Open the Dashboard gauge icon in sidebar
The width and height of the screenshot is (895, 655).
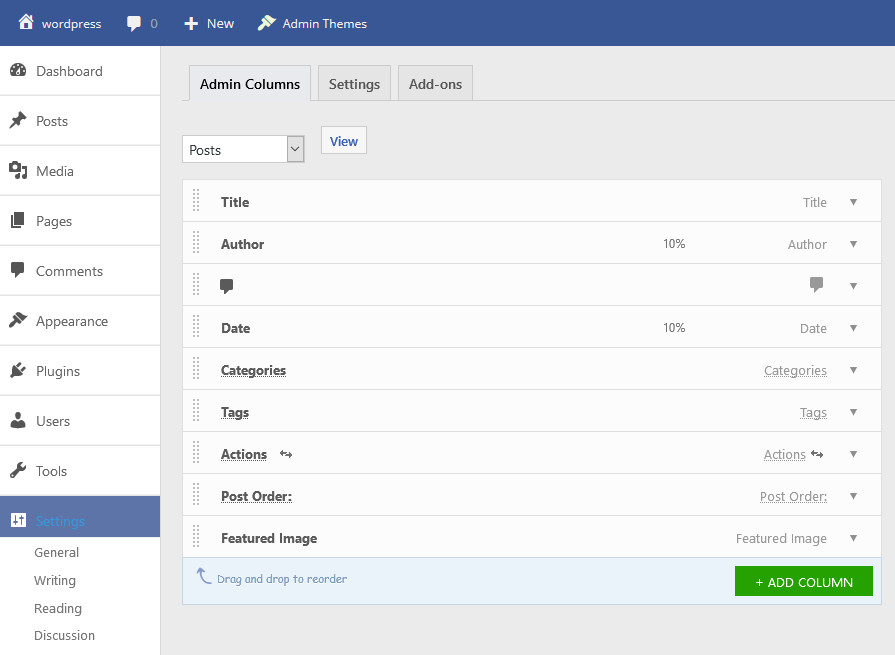(18, 71)
